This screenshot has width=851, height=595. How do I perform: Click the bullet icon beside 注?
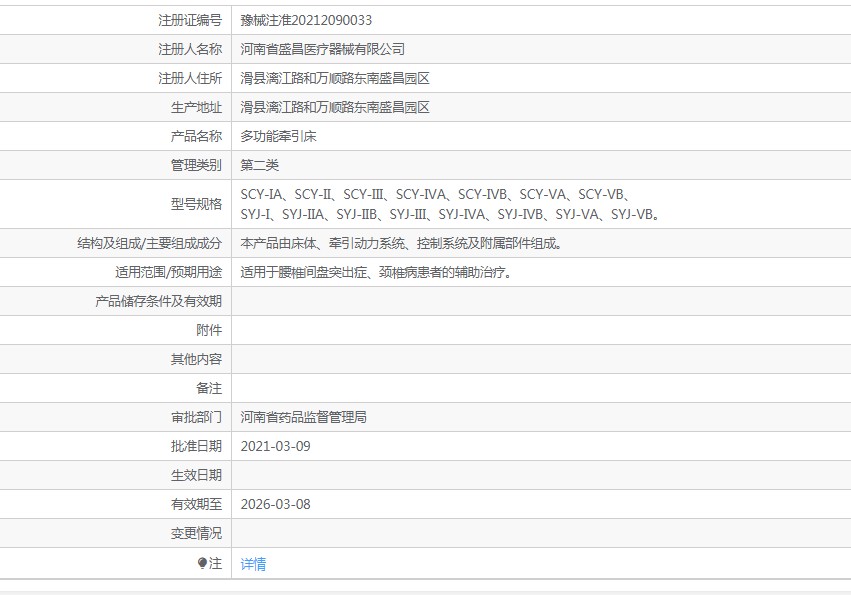(x=202, y=564)
